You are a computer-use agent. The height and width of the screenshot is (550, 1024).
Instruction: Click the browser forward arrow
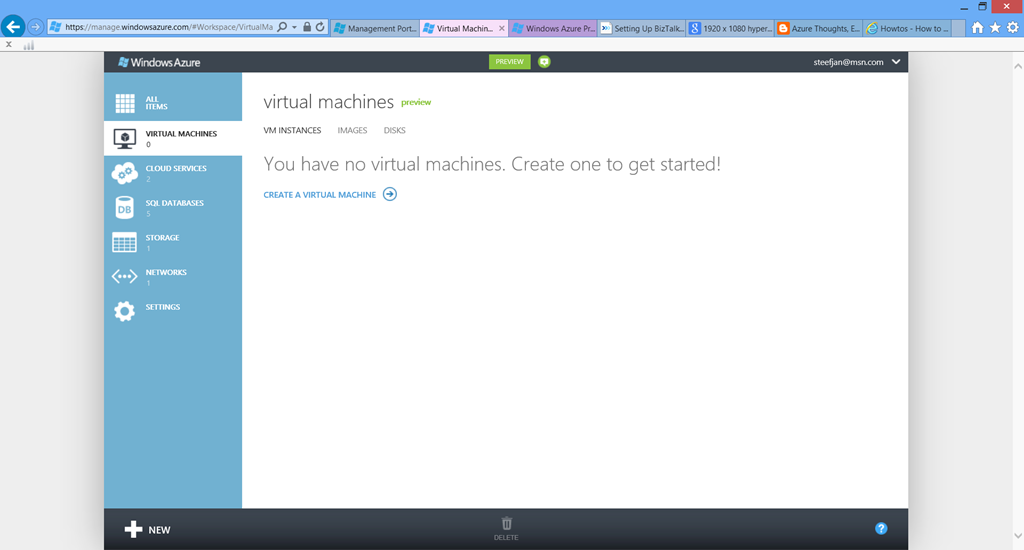(36, 27)
